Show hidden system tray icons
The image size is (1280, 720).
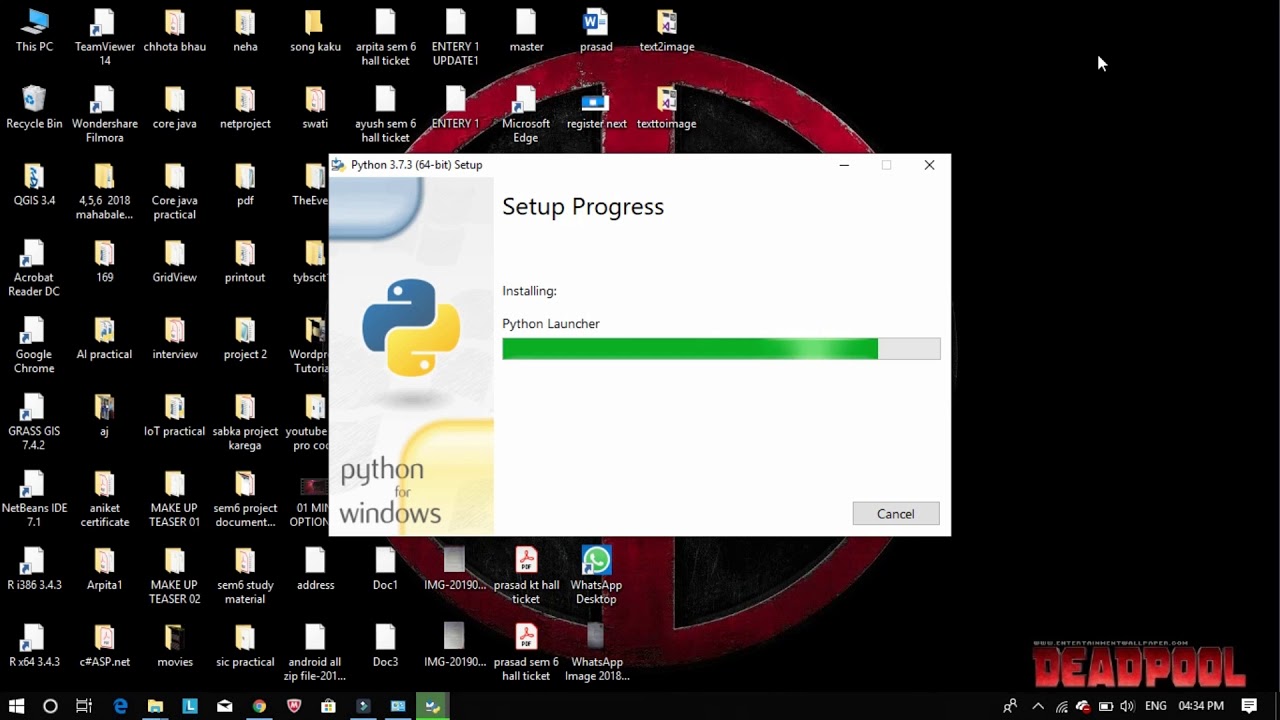click(1037, 706)
